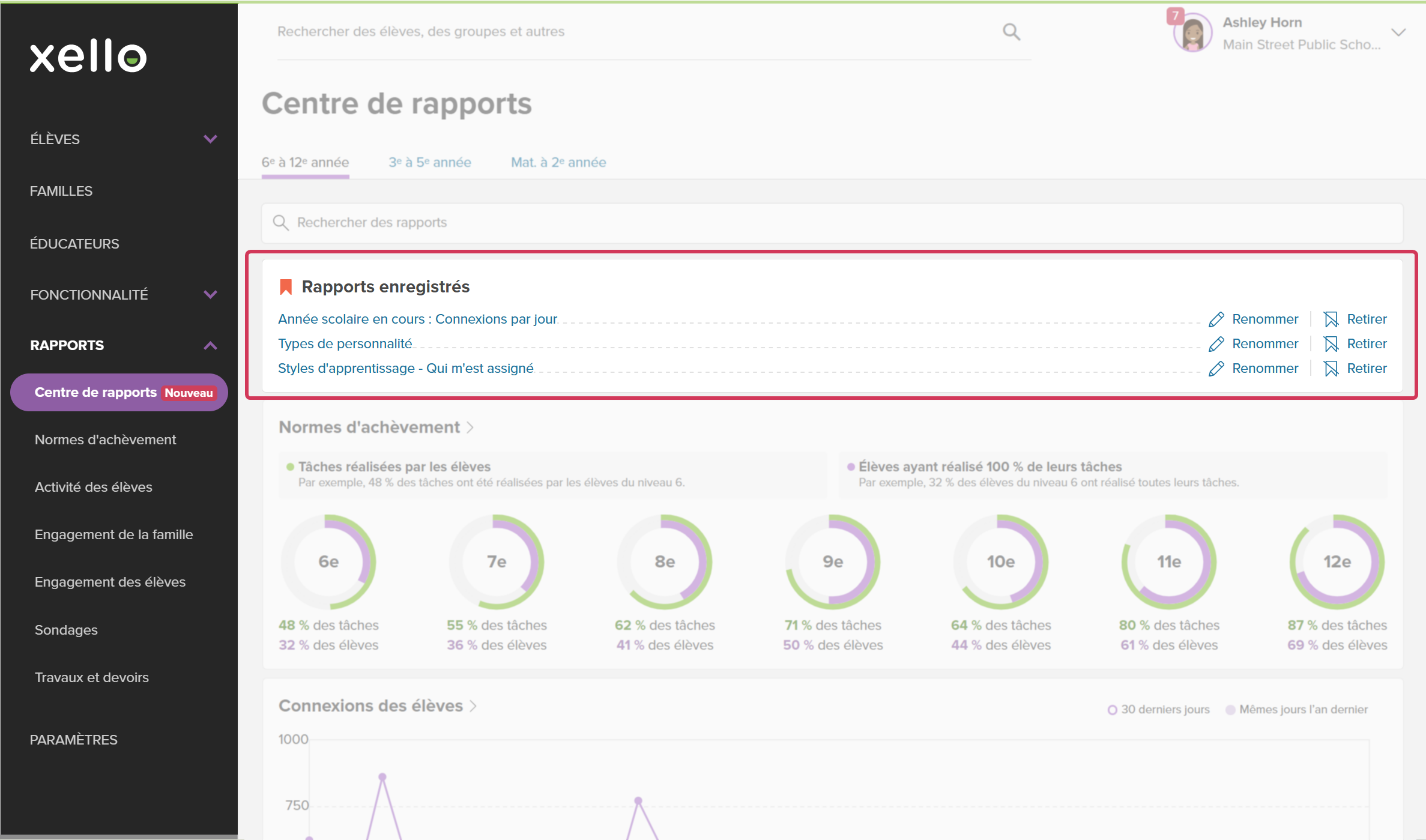
Task: Switch to the Mat. à 2e année tab
Action: click(x=558, y=163)
